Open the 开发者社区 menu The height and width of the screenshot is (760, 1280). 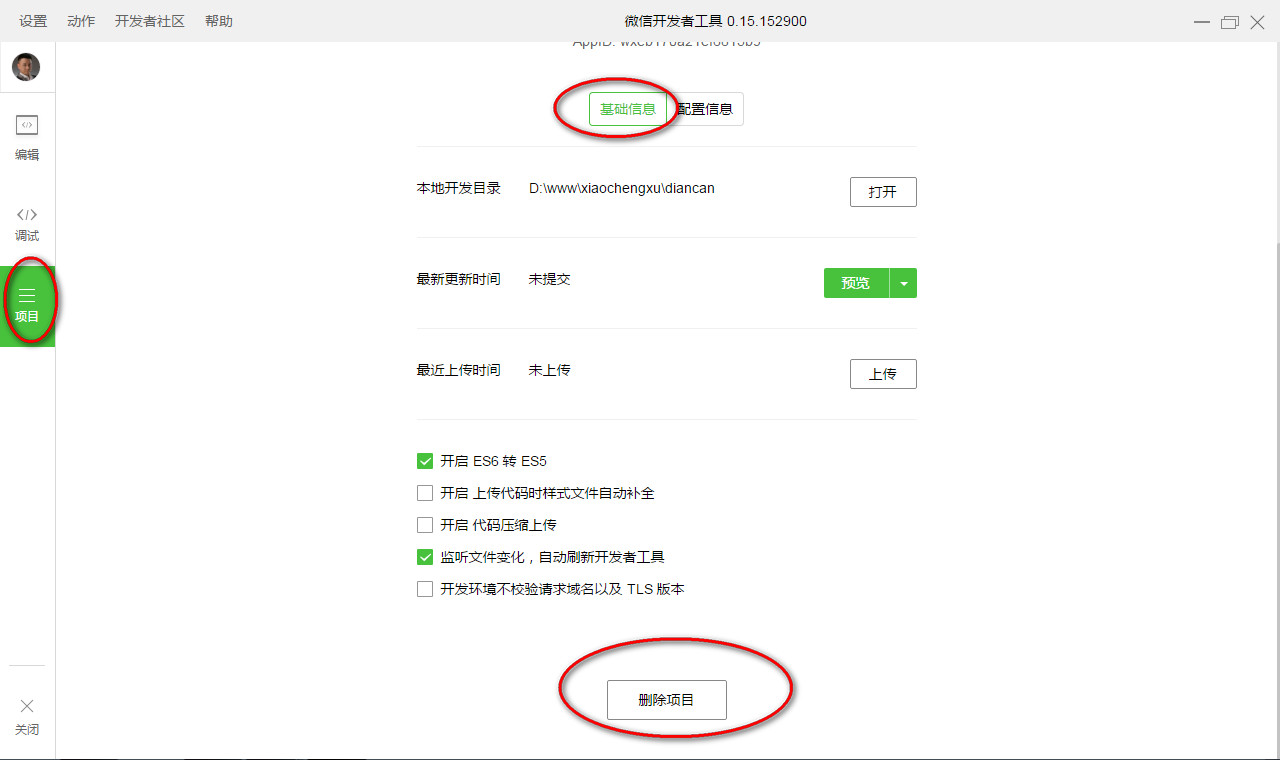pyautogui.click(x=150, y=21)
